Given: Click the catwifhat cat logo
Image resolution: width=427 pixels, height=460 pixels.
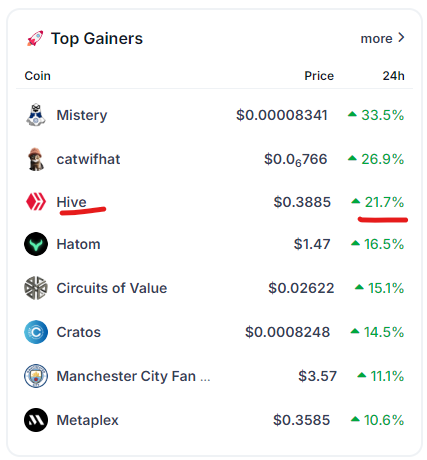Looking at the screenshot, I should point(35,159).
